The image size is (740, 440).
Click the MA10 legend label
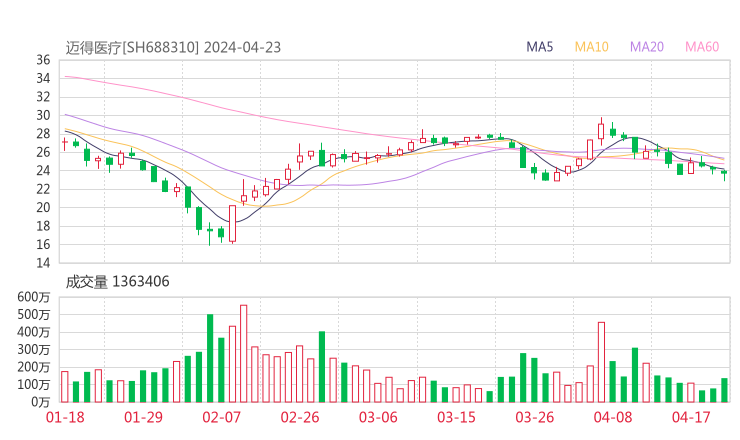[591, 47]
